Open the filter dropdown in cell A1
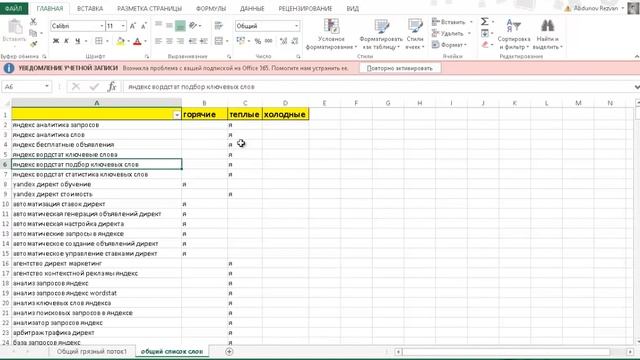The height and width of the screenshot is (360, 640). [177, 115]
